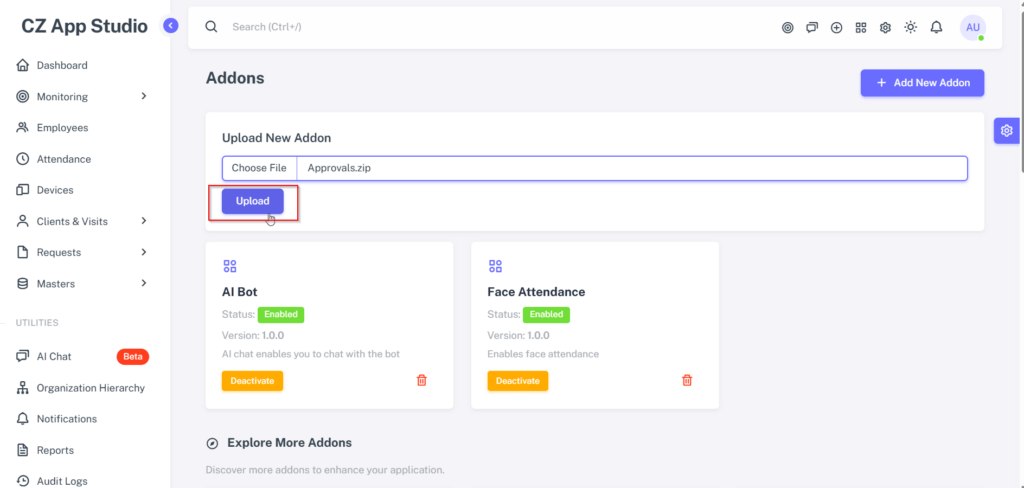Deactivate the Face Attendance addon

[x=518, y=381]
